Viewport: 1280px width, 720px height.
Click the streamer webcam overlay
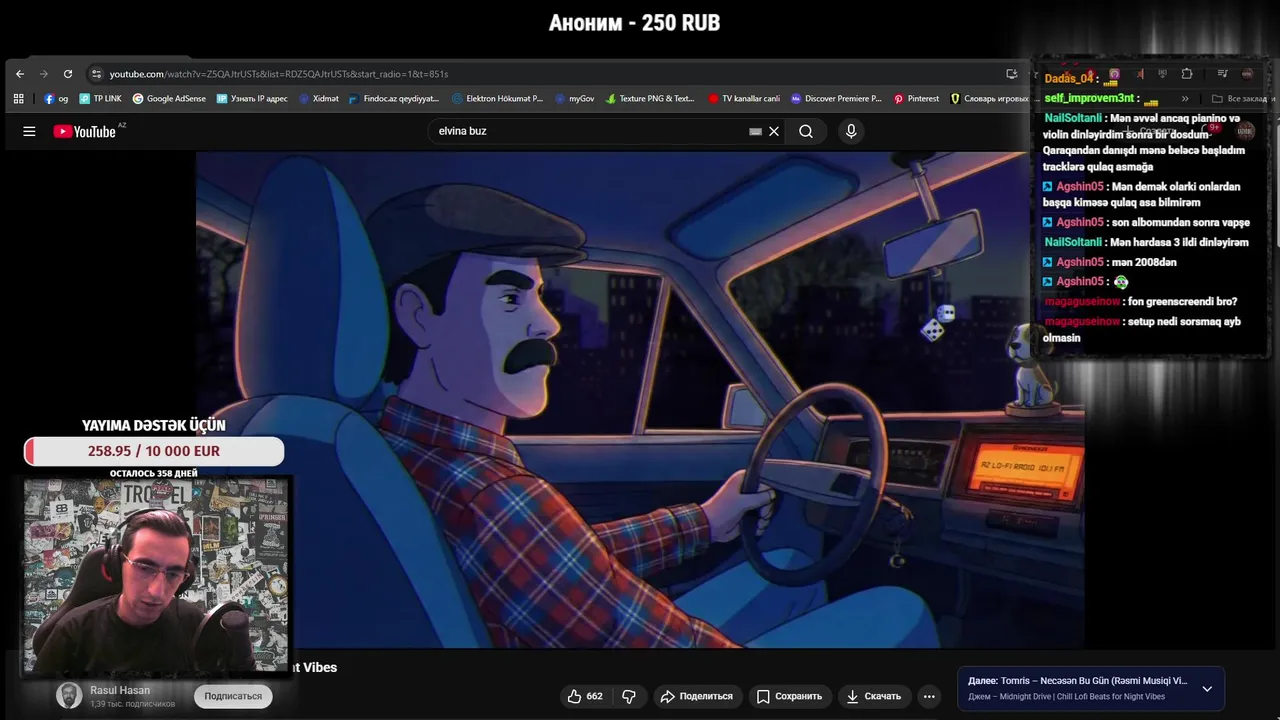point(156,576)
